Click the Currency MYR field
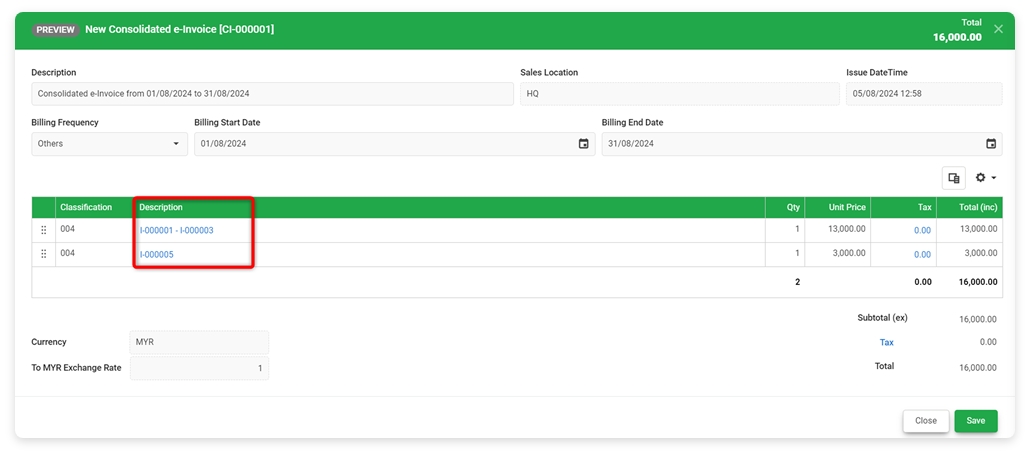The height and width of the screenshot is (456, 1030). [x=199, y=342]
